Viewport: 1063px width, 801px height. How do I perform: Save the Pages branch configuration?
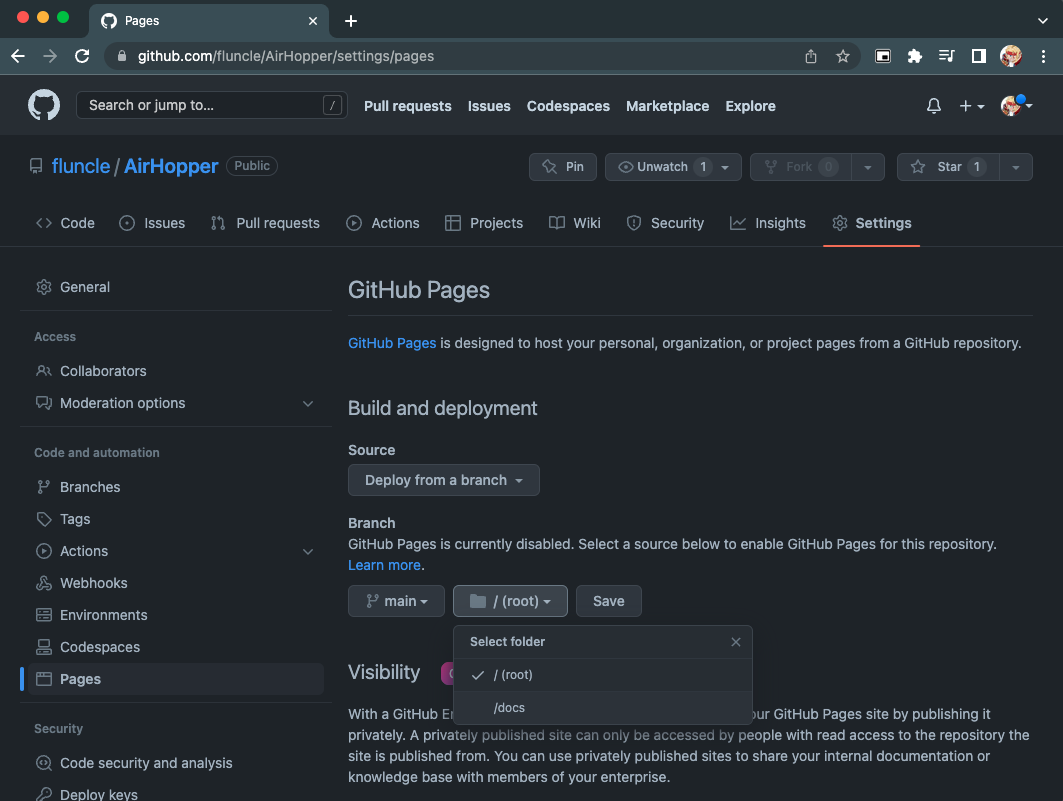coord(608,601)
